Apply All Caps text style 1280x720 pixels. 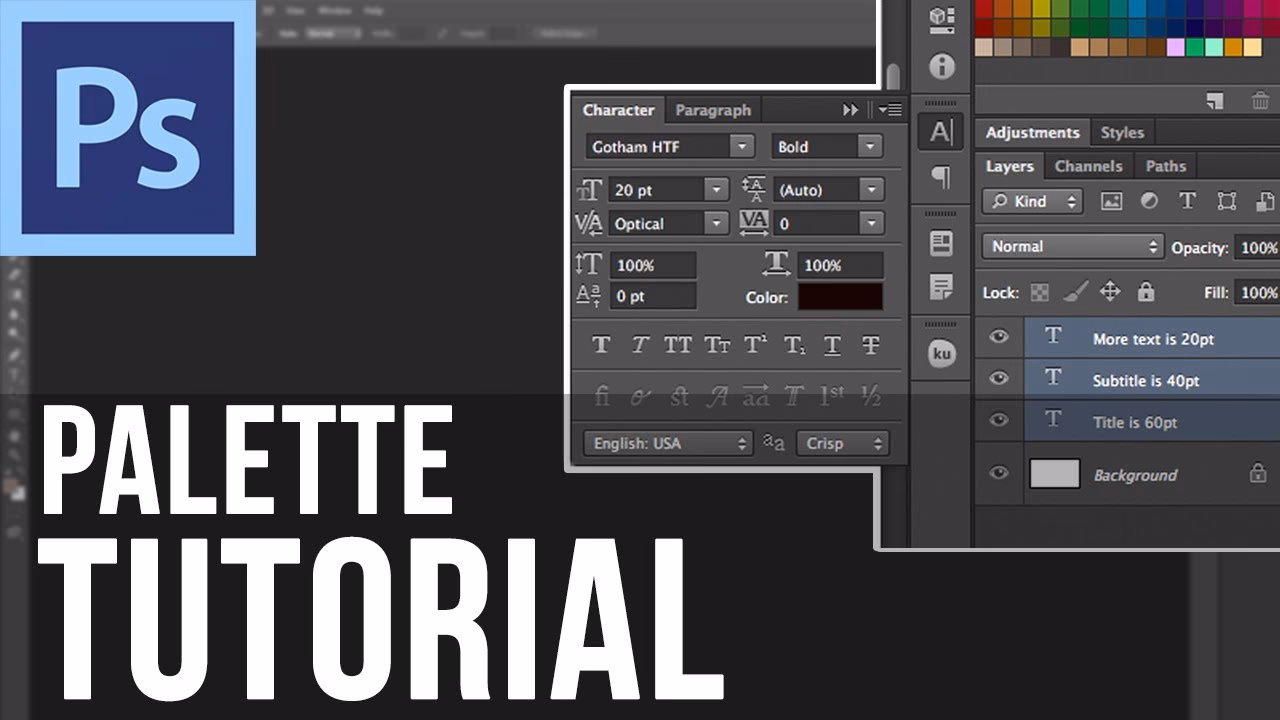tap(677, 345)
